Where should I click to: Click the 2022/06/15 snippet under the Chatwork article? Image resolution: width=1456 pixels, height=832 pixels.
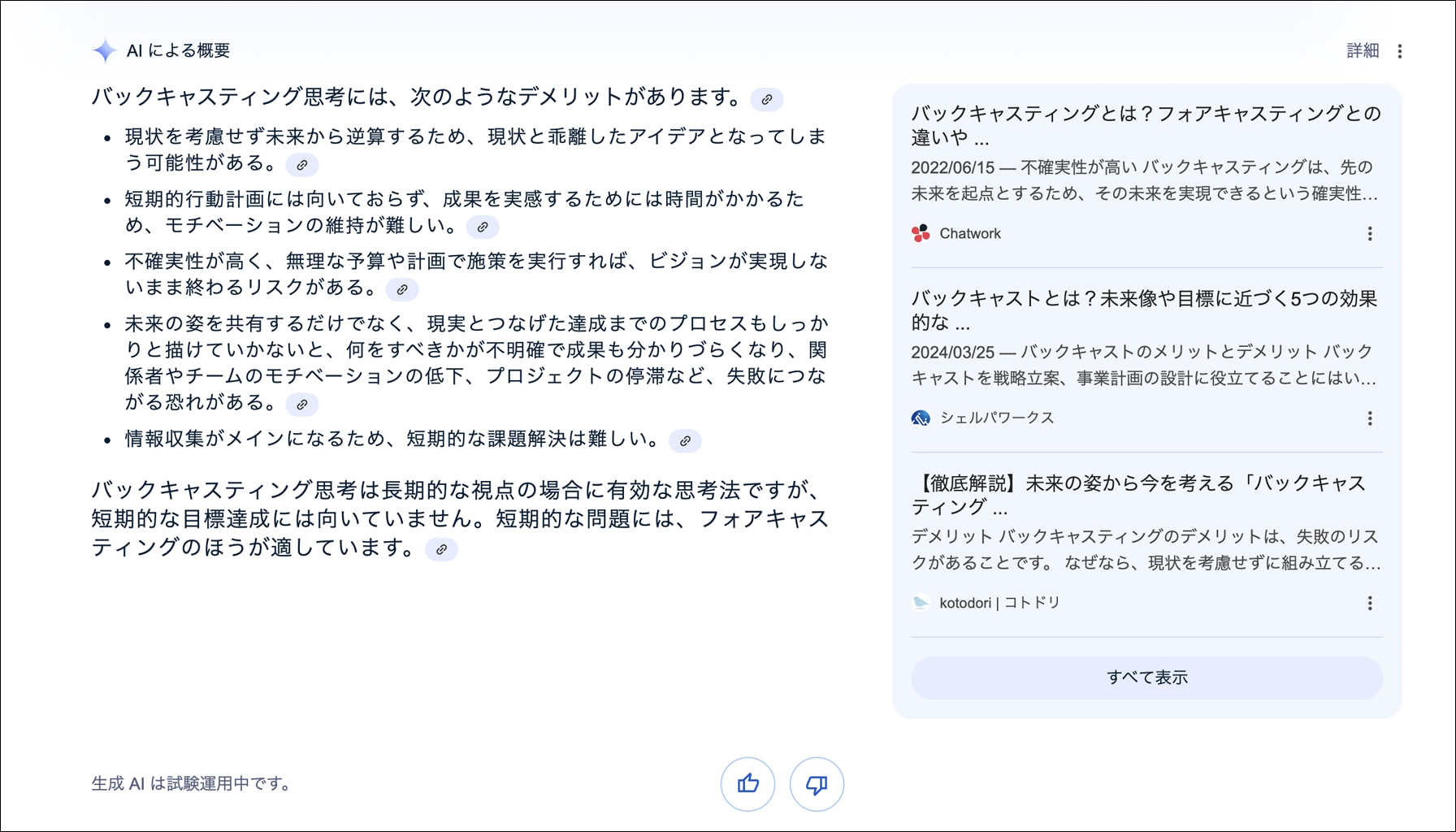click(x=1144, y=180)
